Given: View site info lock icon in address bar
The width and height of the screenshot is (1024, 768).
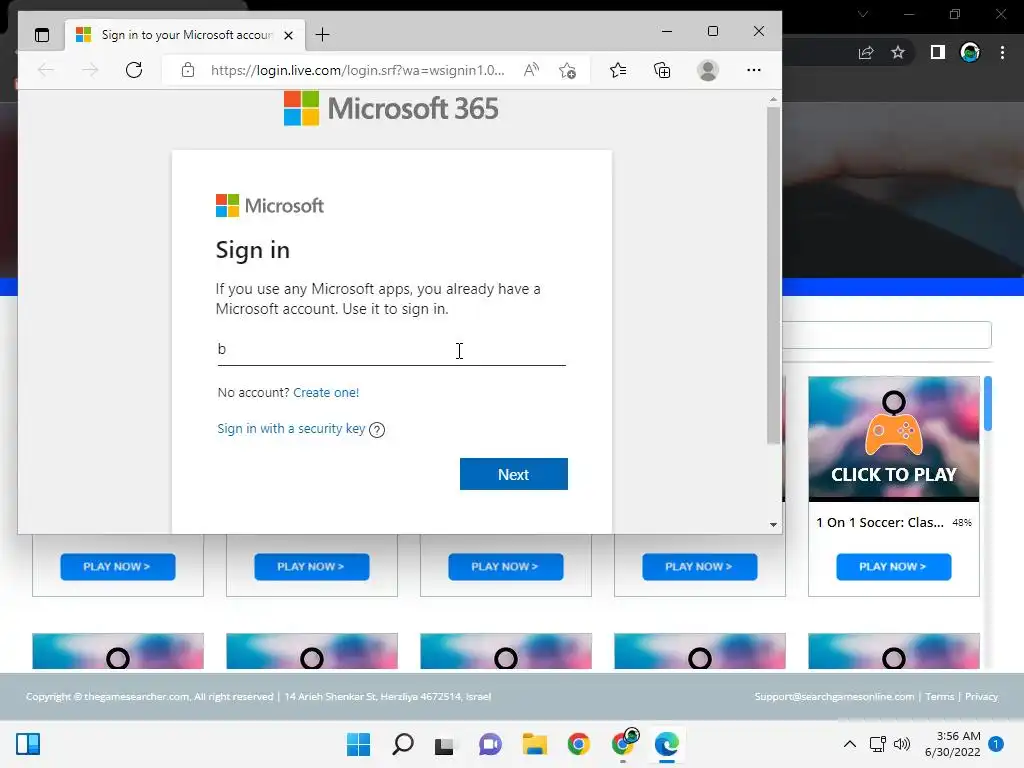Looking at the screenshot, I should point(188,70).
